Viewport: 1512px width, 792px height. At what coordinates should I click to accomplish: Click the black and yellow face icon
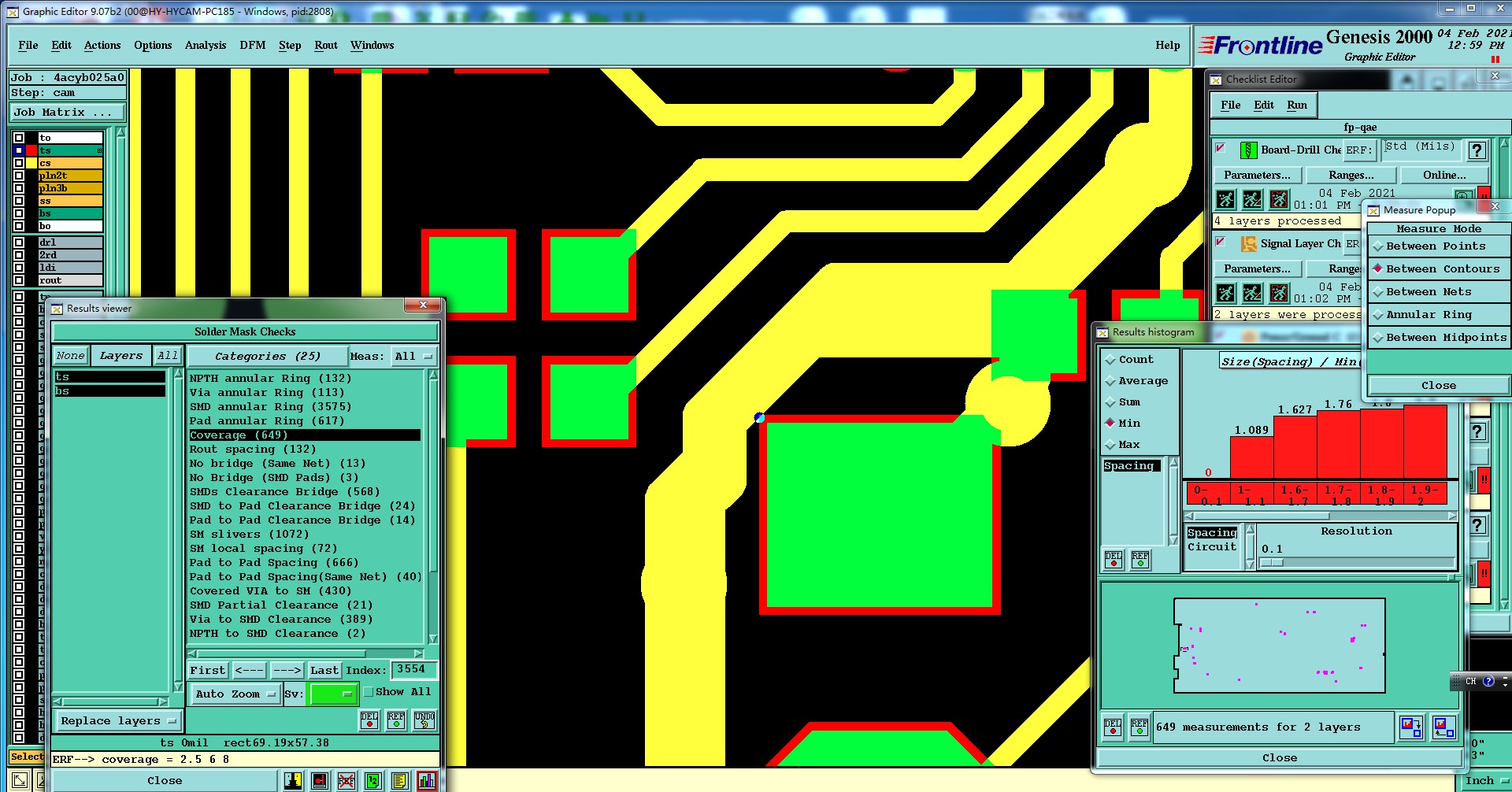pos(293,780)
